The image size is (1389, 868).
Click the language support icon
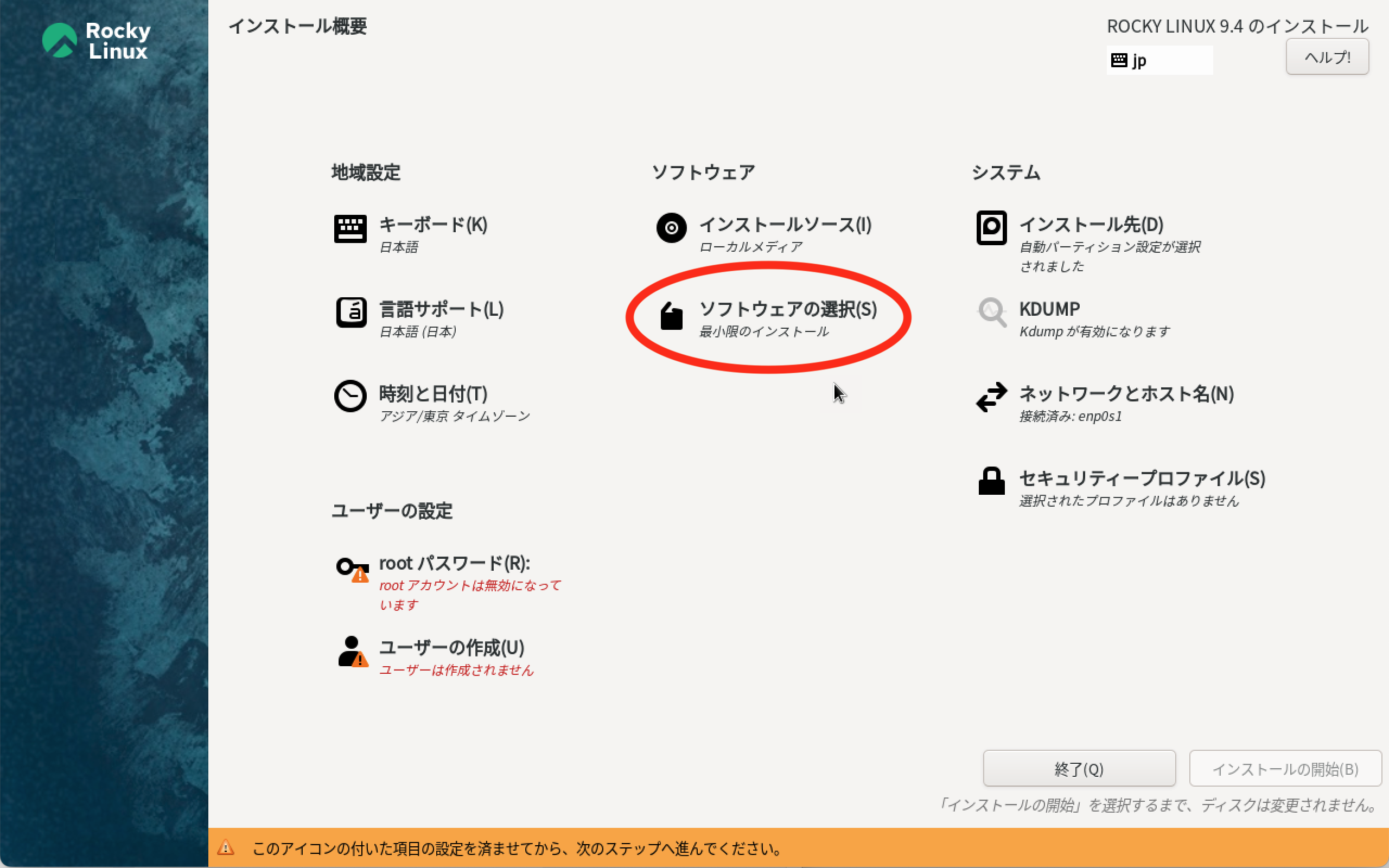click(351, 312)
